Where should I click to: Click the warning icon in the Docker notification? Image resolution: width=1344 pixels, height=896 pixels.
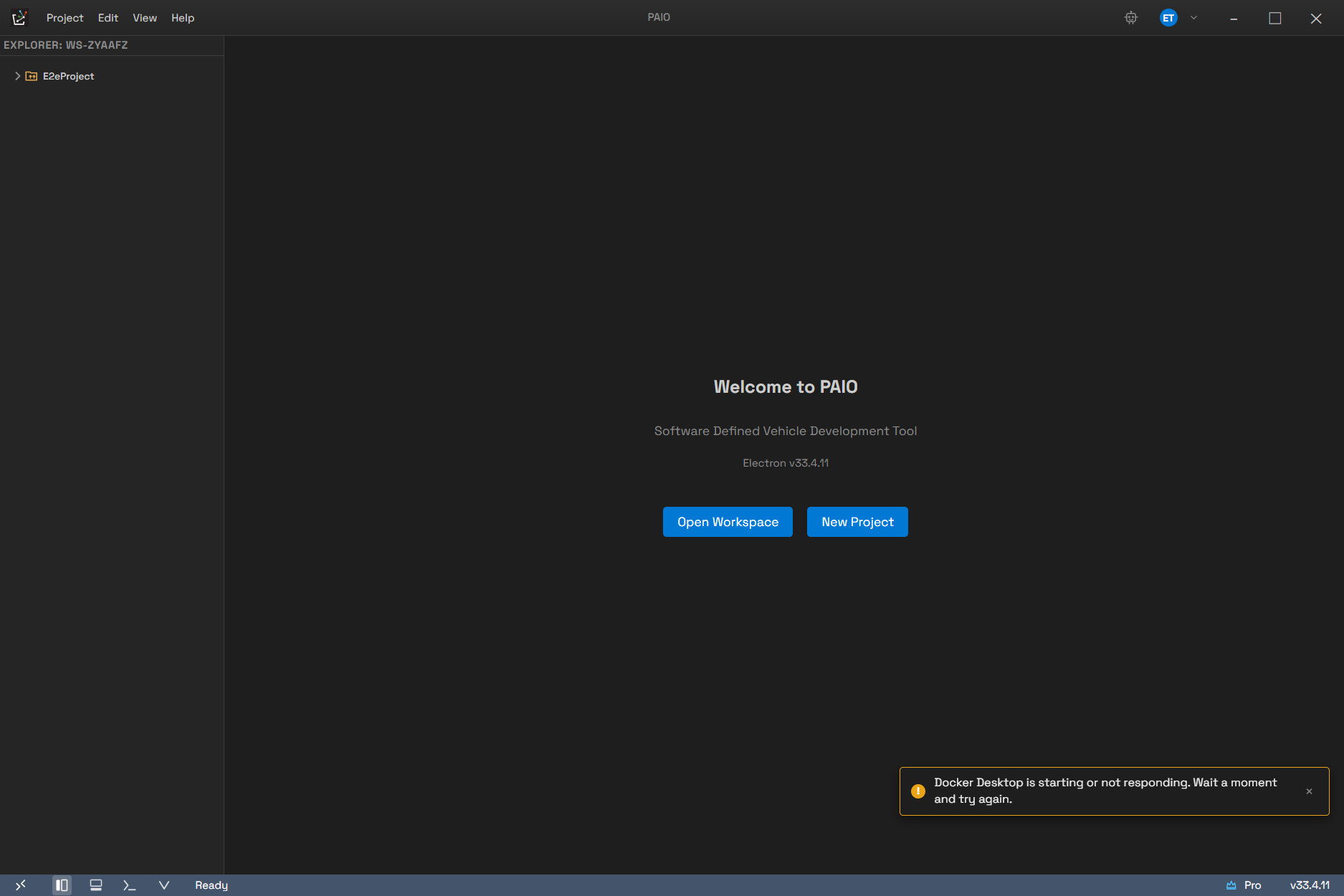pyautogui.click(x=918, y=791)
